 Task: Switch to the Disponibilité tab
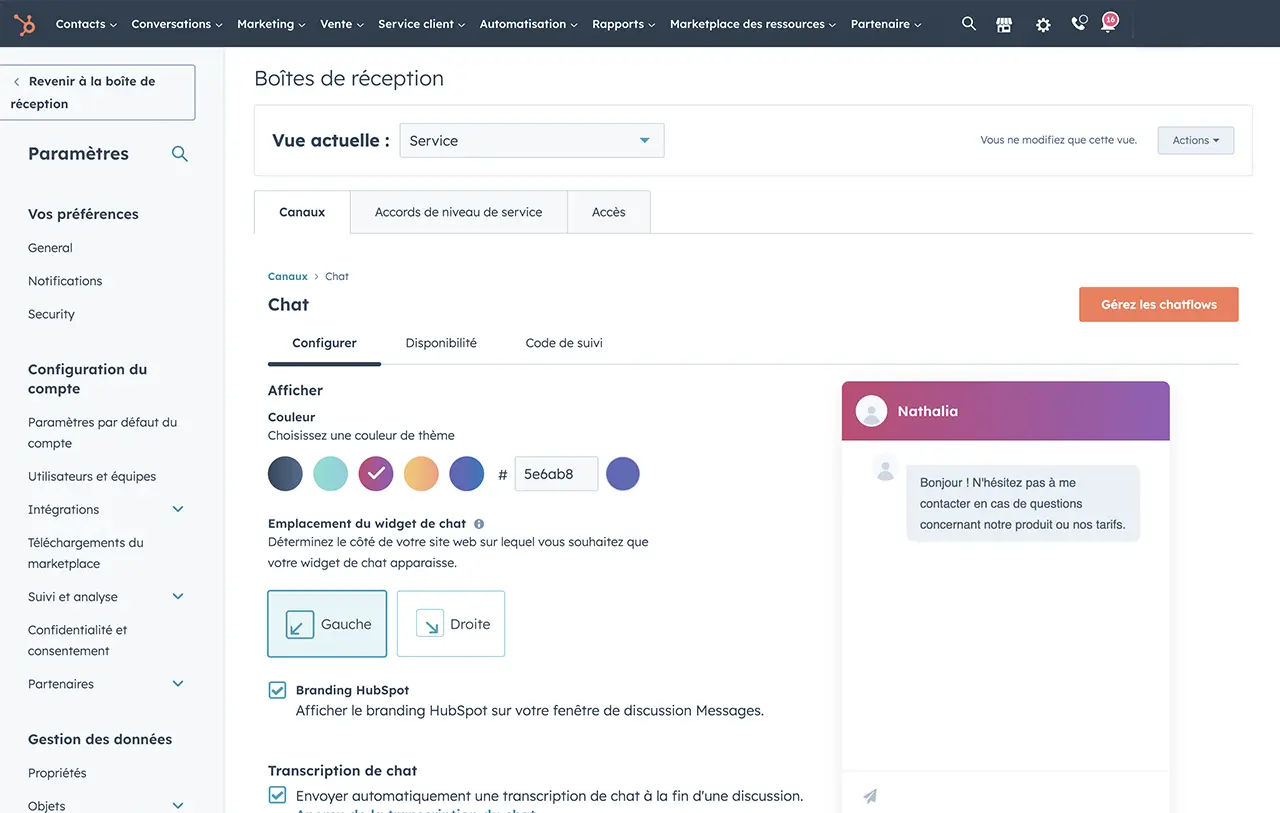coord(441,343)
